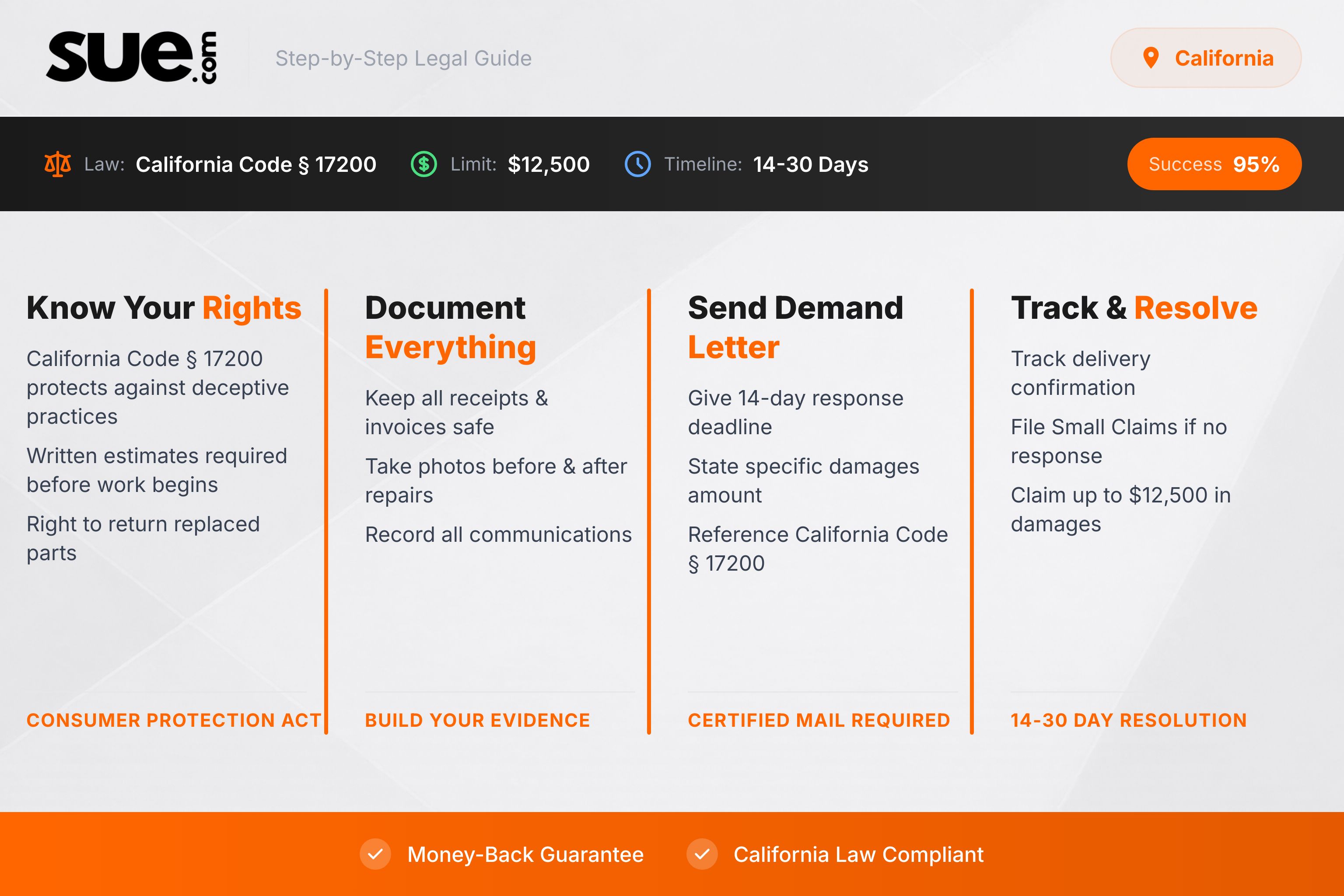Screen dimensions: 1344x896
Task: Click the sue.com logo
Action: click(x=134, y=57)
